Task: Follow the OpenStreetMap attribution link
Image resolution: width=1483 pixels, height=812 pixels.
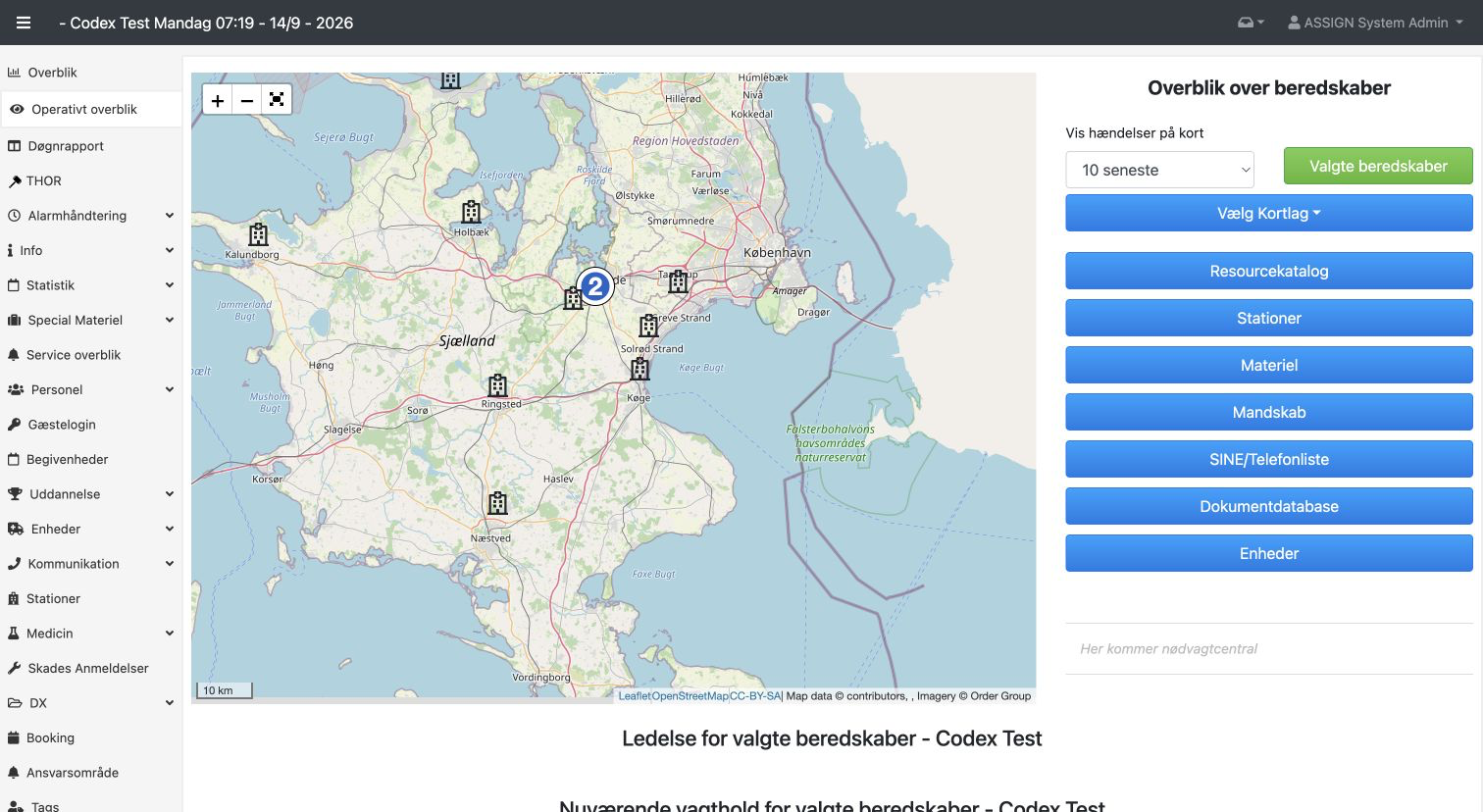Action: (690, 696)
